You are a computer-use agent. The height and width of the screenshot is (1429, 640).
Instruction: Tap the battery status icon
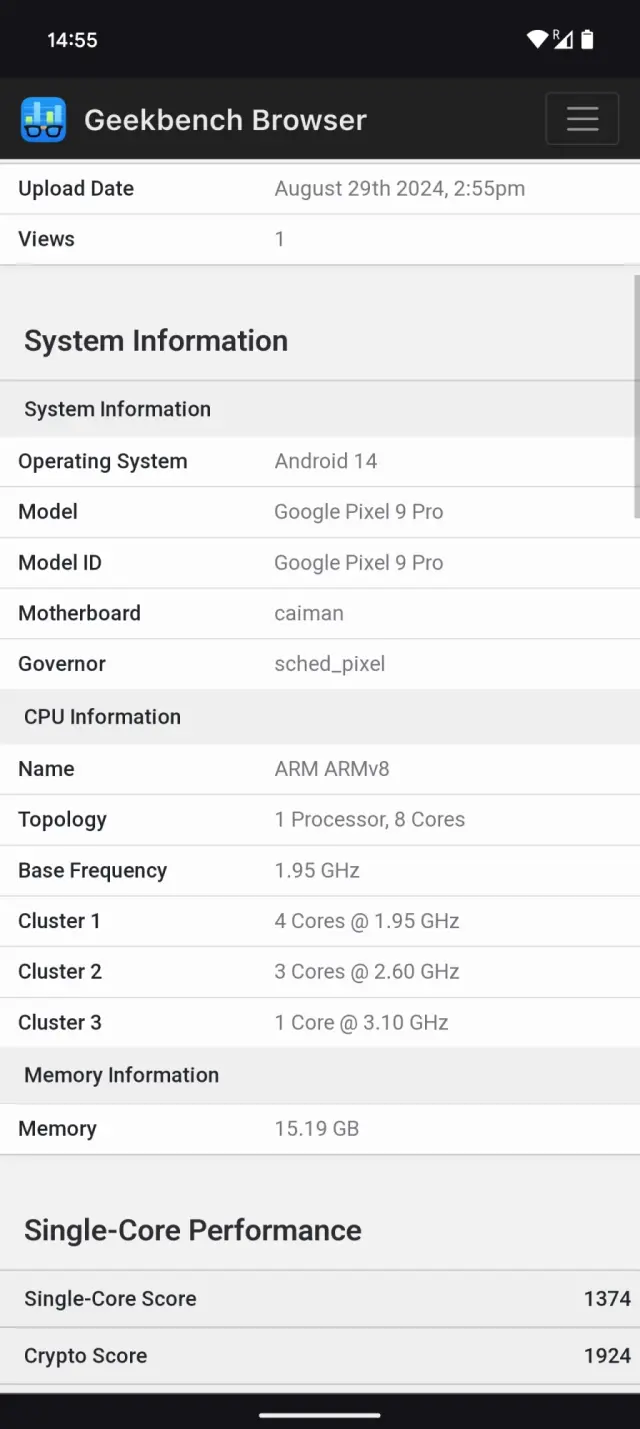(x=587, y=39)
